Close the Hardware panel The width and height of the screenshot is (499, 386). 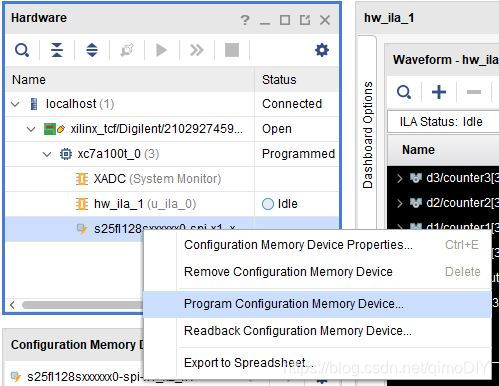(325, 20)
